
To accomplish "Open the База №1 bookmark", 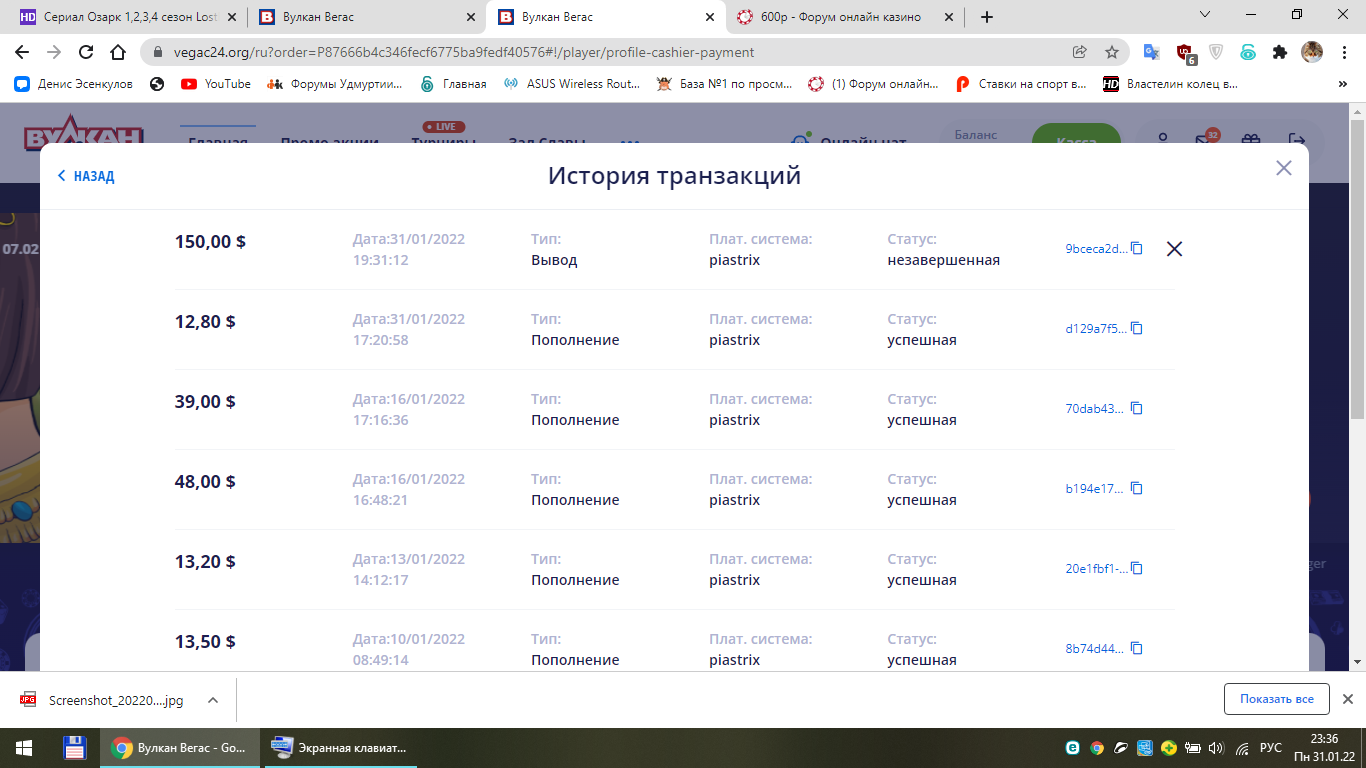I will click(724, 84).
